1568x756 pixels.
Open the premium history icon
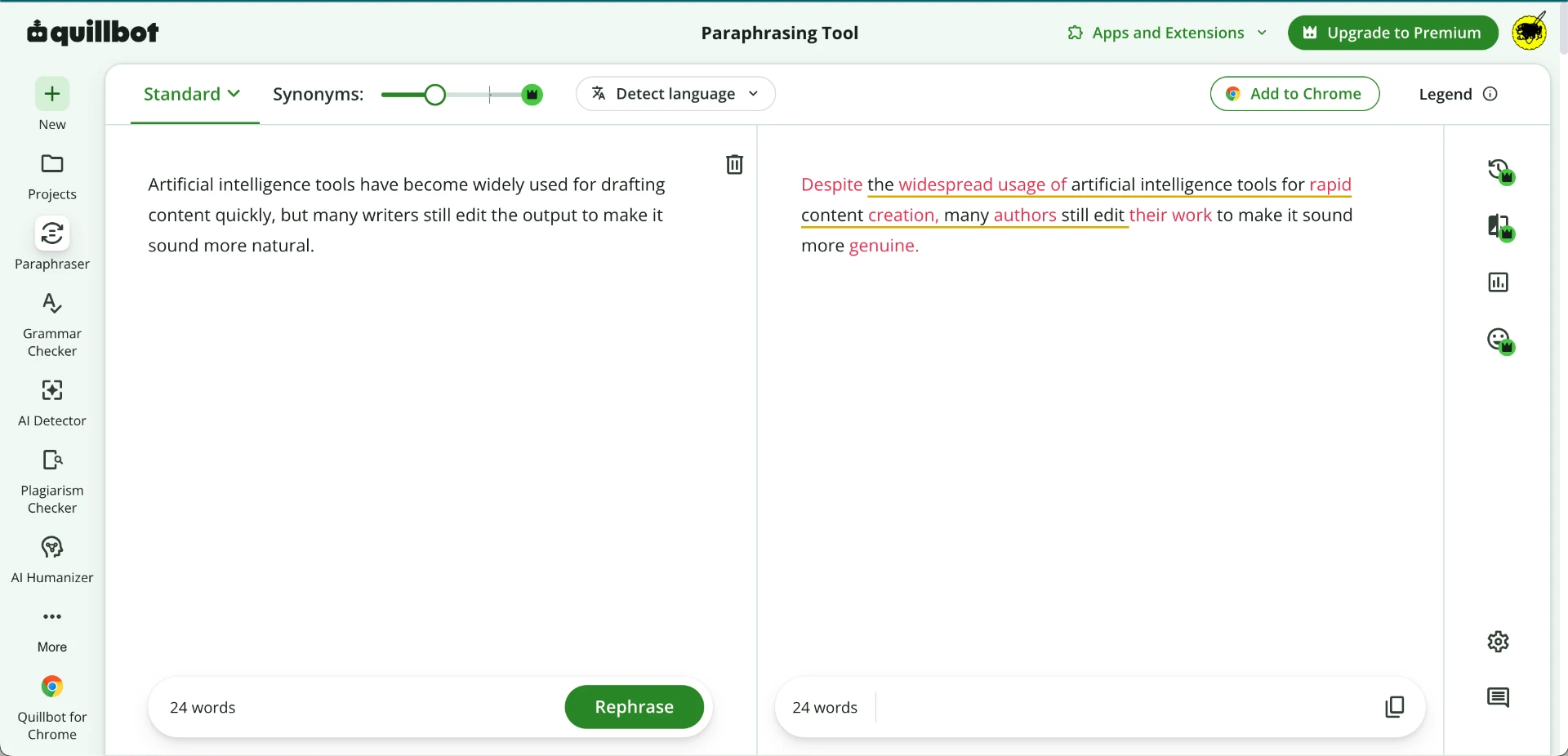pos(1500,171)
